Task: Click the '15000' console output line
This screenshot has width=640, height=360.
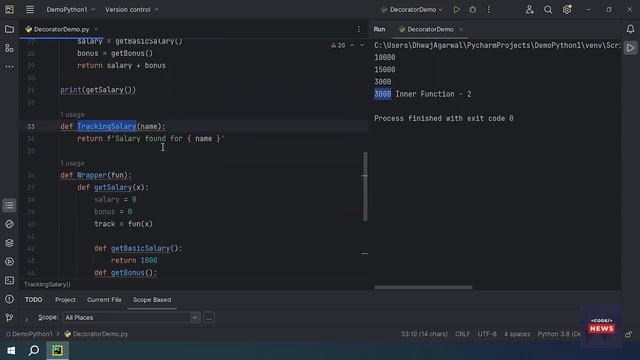Action: click(x=384, y=69)
